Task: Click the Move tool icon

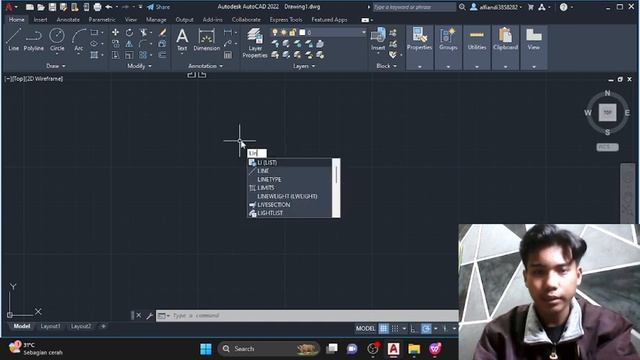Action: [116, 32]
